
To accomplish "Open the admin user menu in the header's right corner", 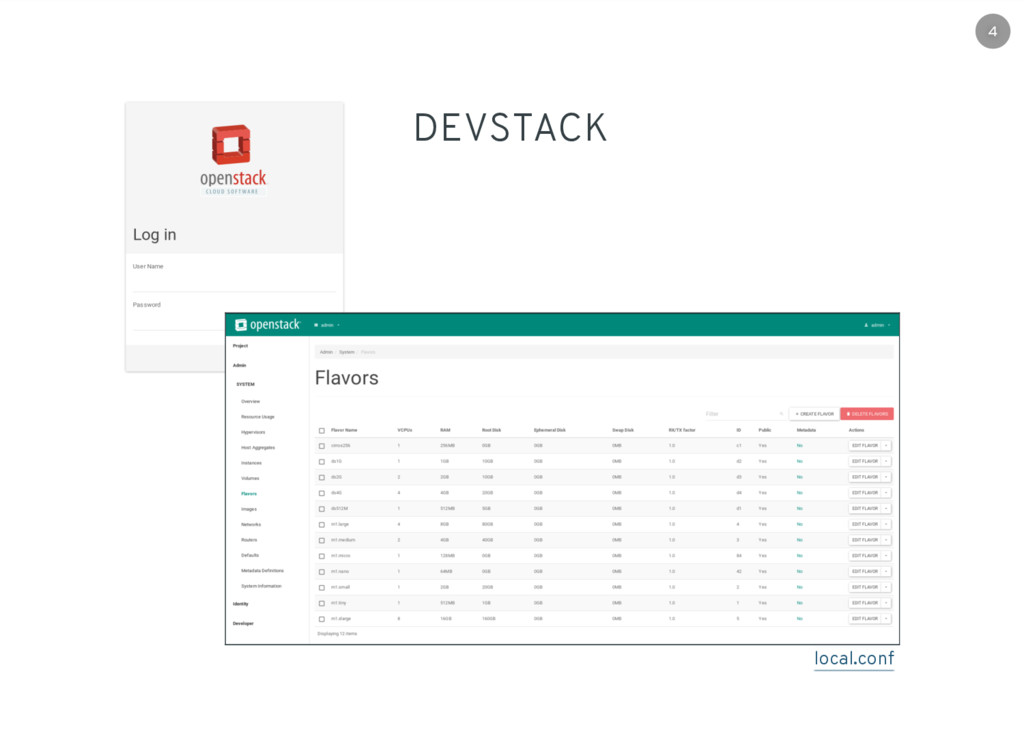I will click(x=877, y=325).
